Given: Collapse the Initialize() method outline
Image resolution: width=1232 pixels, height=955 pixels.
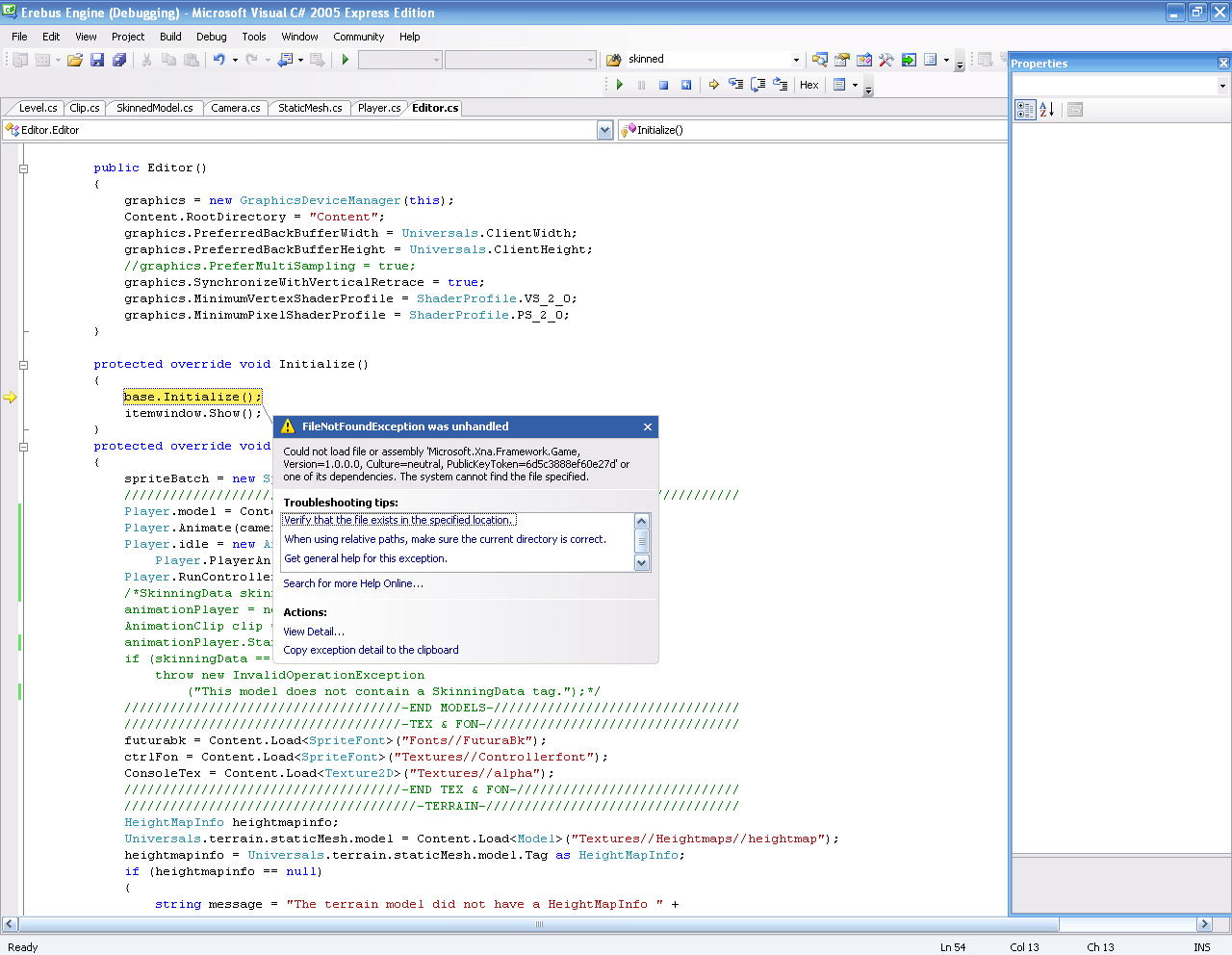Looking at the screenshot, I should point(24,365).
